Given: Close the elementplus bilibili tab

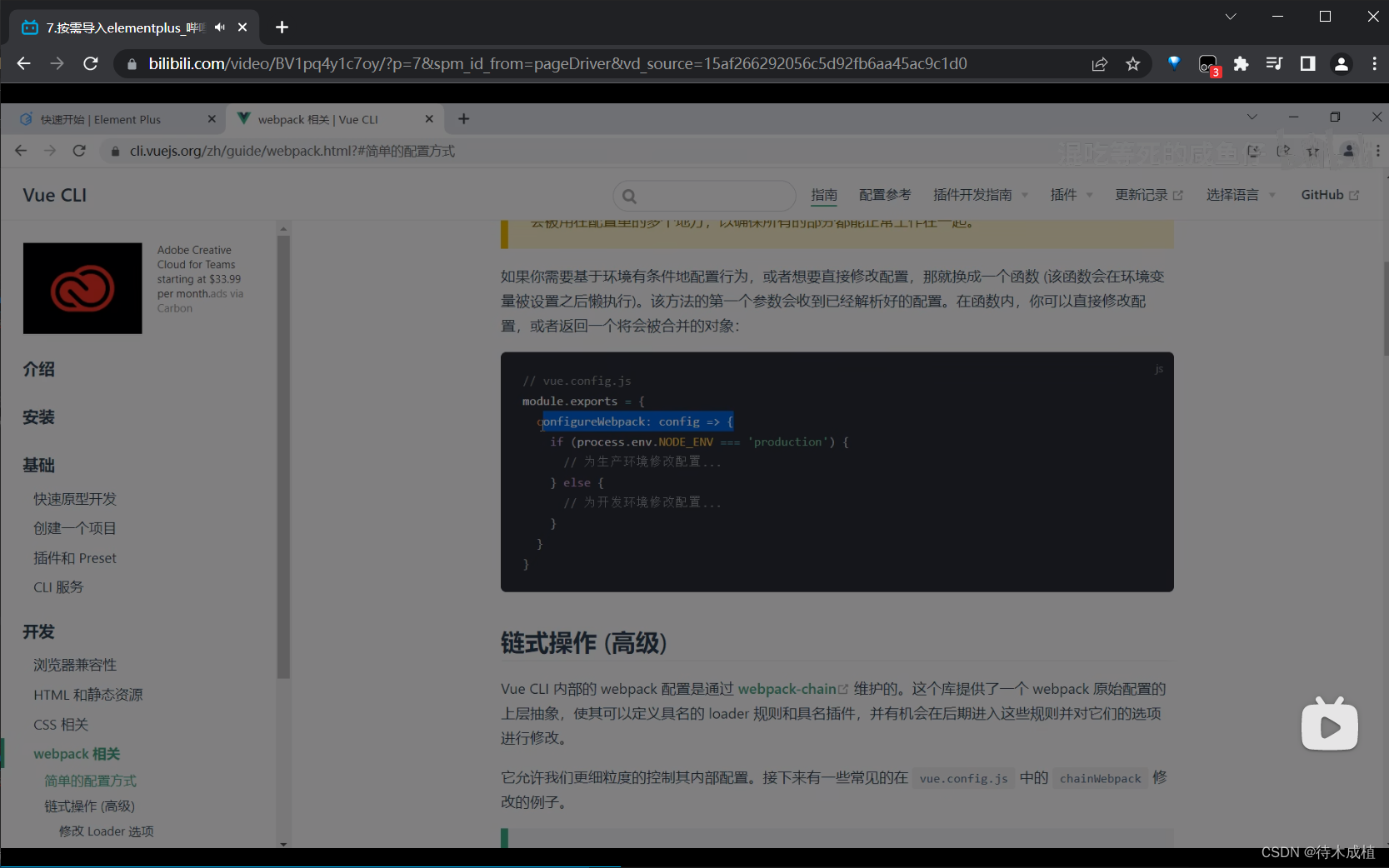Looking at the screenshot, I should [x=242, y=27].
